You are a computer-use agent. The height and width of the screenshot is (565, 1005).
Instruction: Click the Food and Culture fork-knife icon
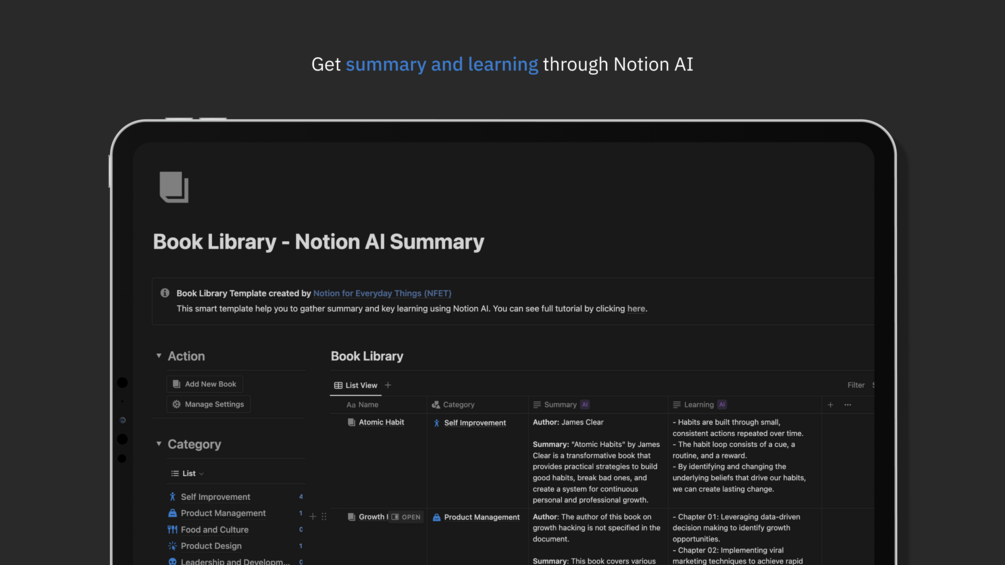172,530
